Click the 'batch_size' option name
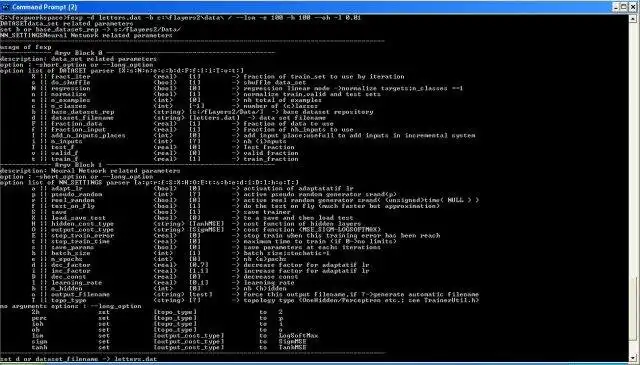 click(71, 253)
